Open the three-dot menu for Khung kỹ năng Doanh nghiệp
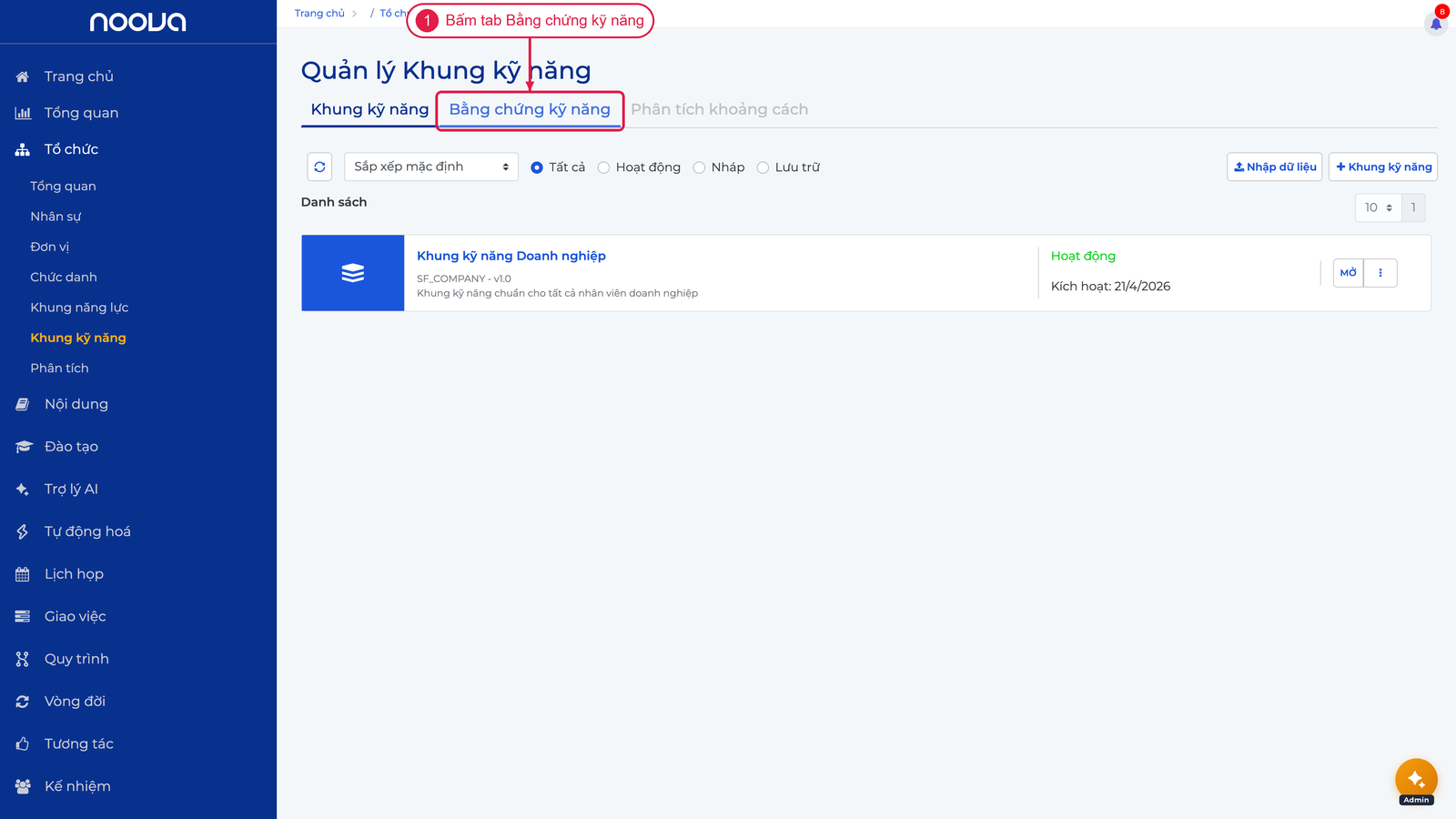 [x=1380, y=273]
